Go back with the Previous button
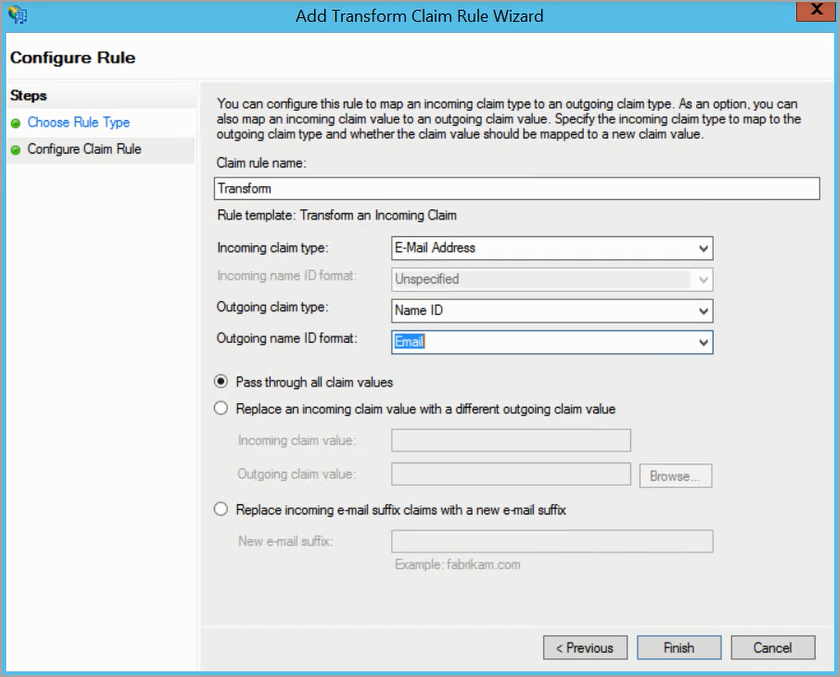The height and width of the screenshot is (677, 840). [585, 648]
